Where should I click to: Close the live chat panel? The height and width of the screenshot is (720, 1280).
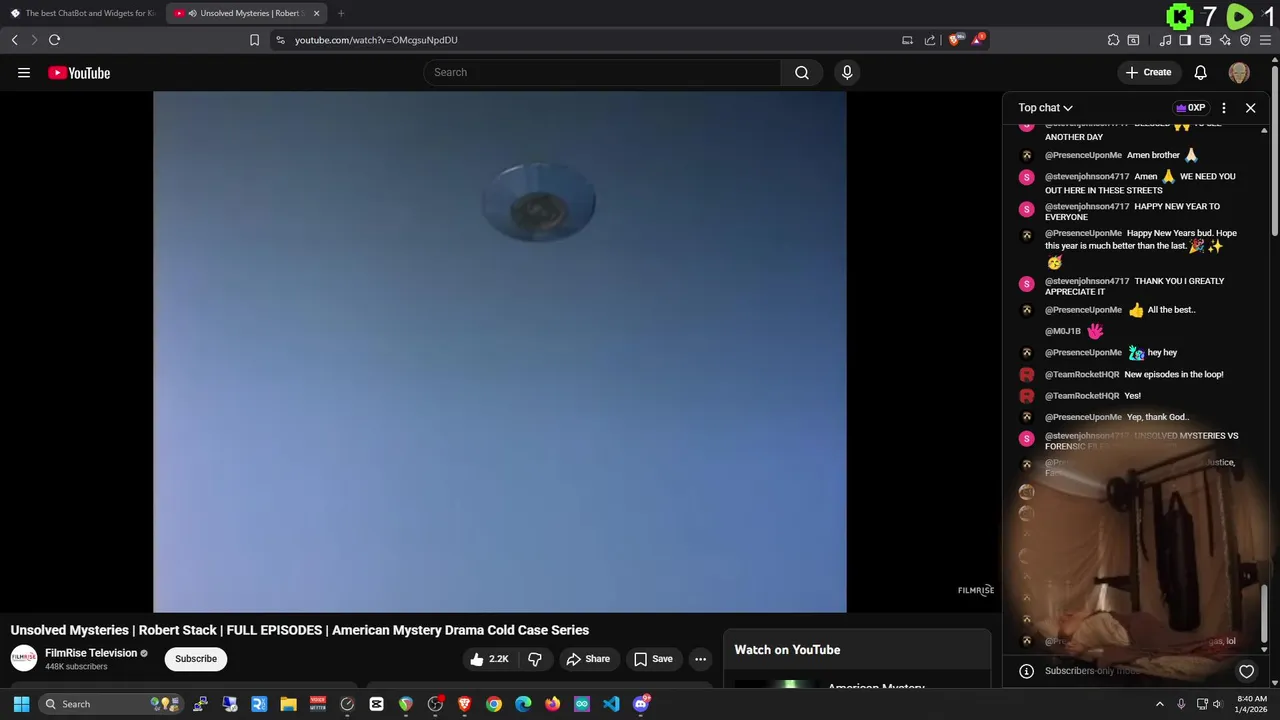(1250, 108)
